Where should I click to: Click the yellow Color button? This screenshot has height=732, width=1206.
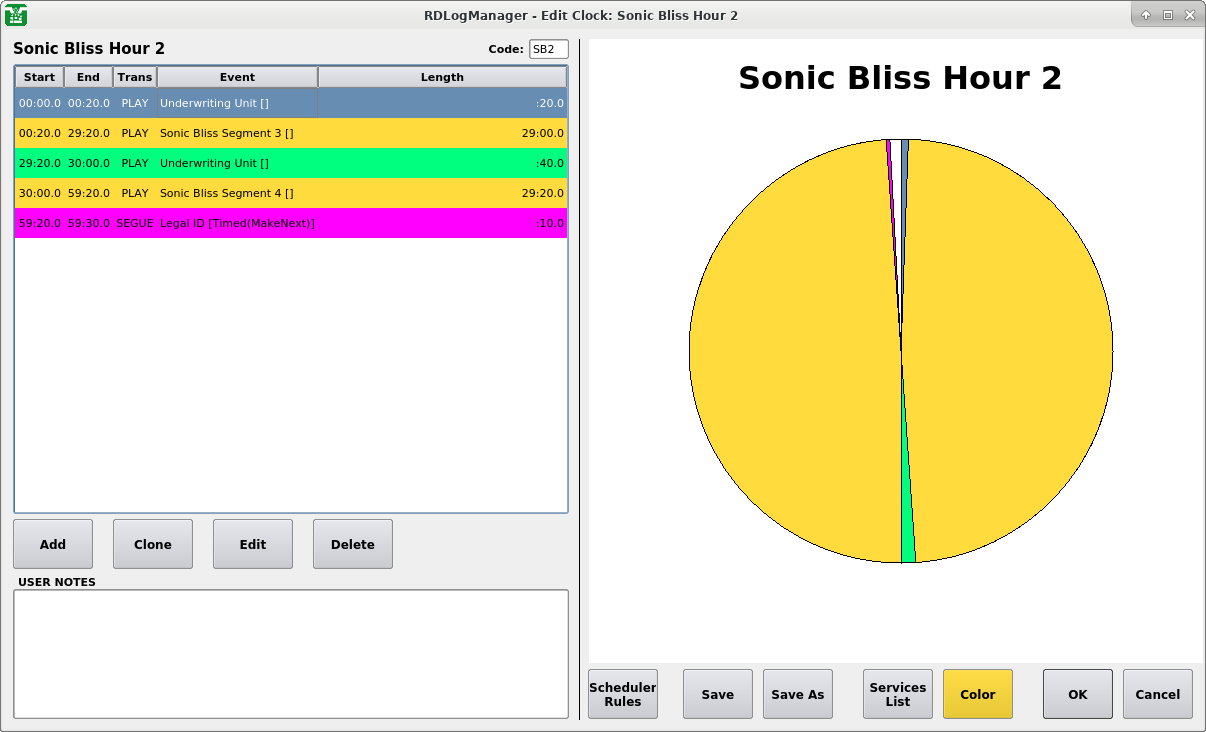pos(977,694)
